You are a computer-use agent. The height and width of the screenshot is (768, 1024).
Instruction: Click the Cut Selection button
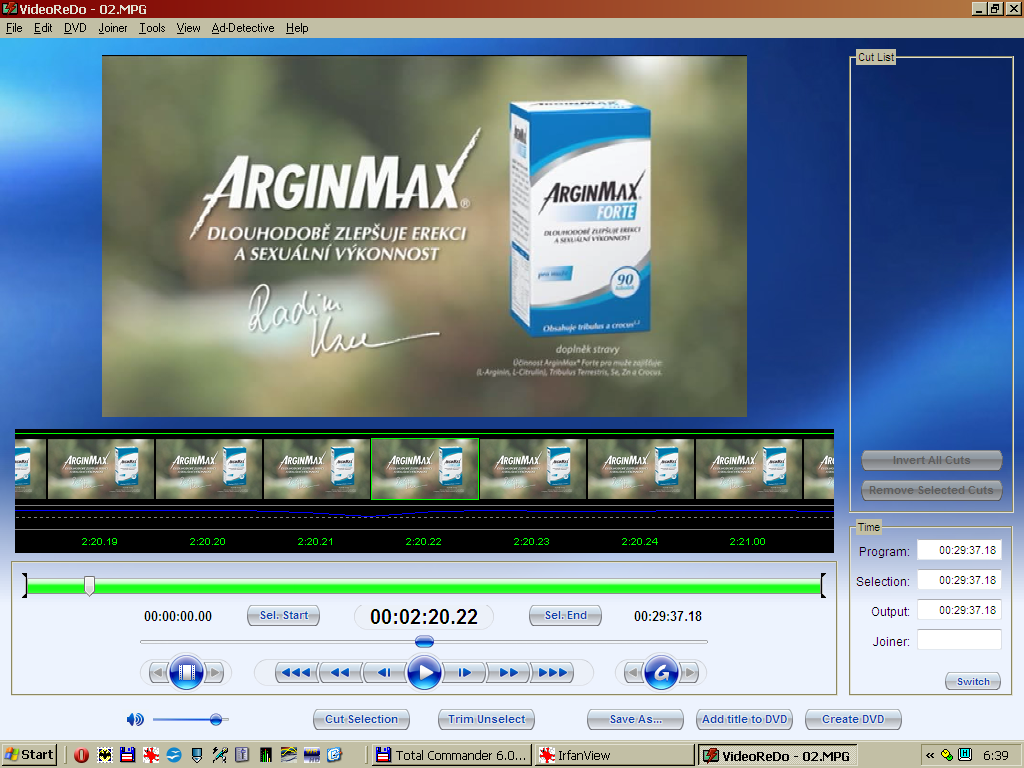click(x=361, y=719)
